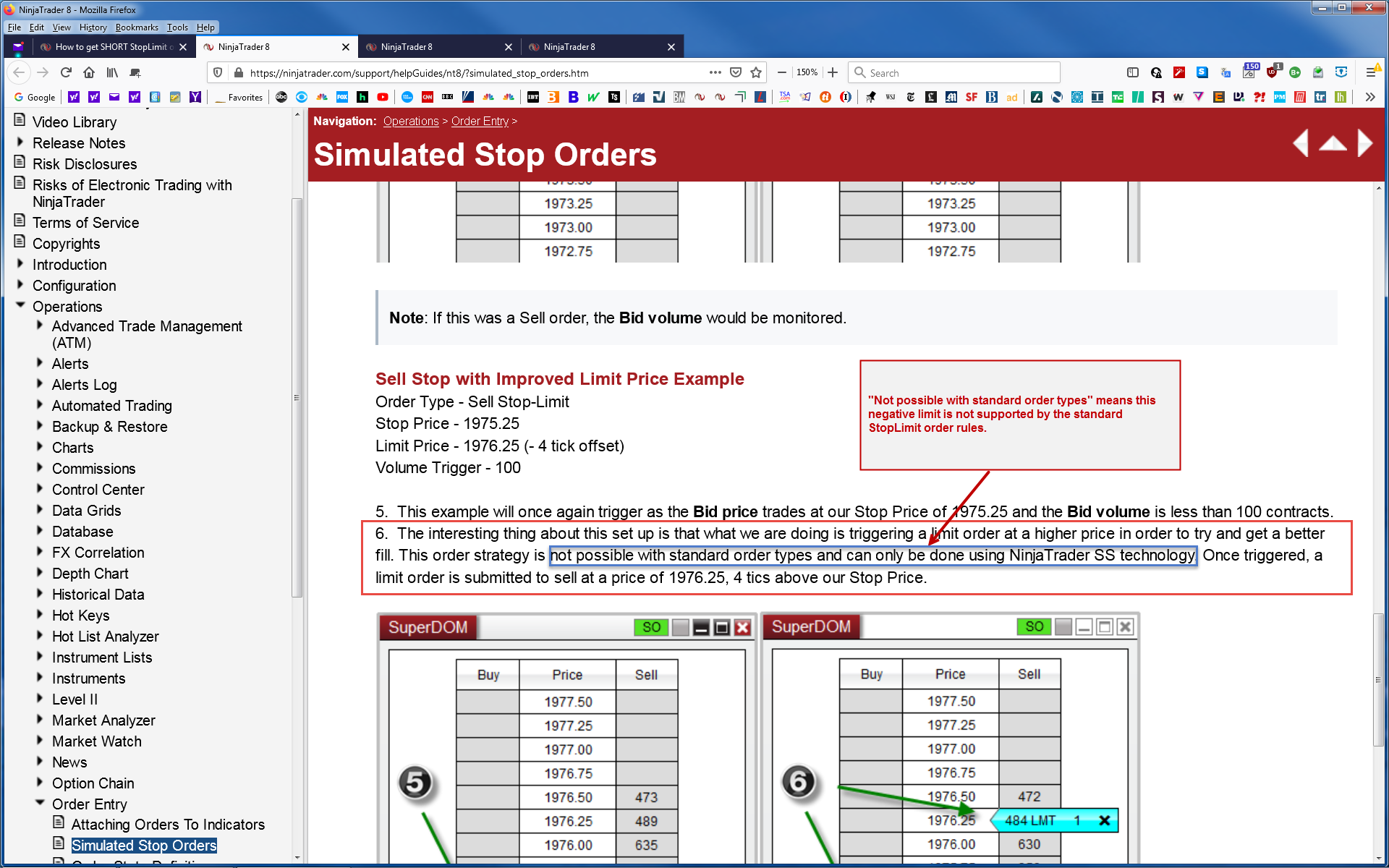This screenshot has height=868, width=1389.
Task: Click the zoom in plus icon
Action: pyautogui.click(x=833, y=72)
